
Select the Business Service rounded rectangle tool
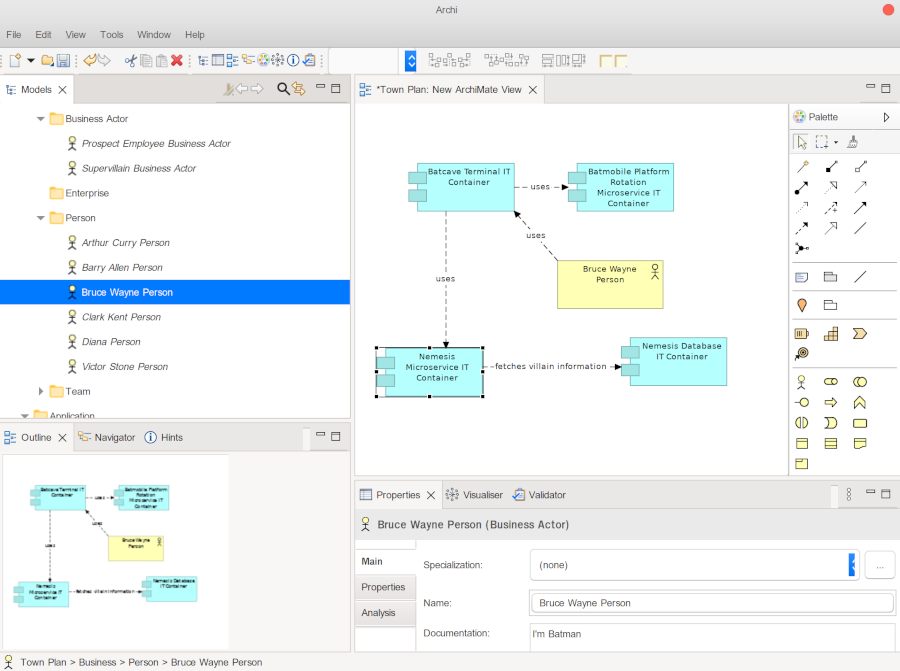coord(860,423)
